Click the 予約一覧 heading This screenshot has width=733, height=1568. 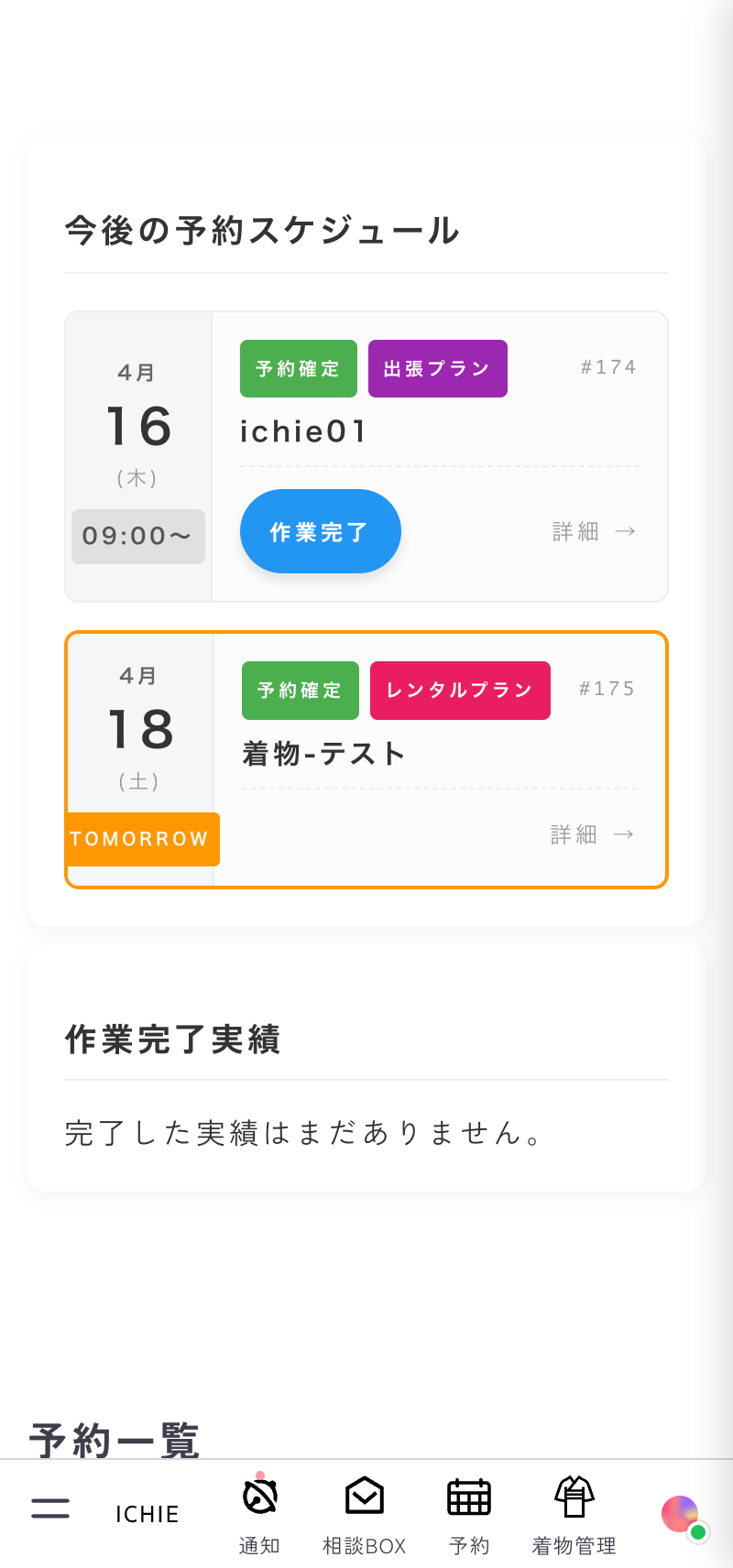click(115, 1440)
